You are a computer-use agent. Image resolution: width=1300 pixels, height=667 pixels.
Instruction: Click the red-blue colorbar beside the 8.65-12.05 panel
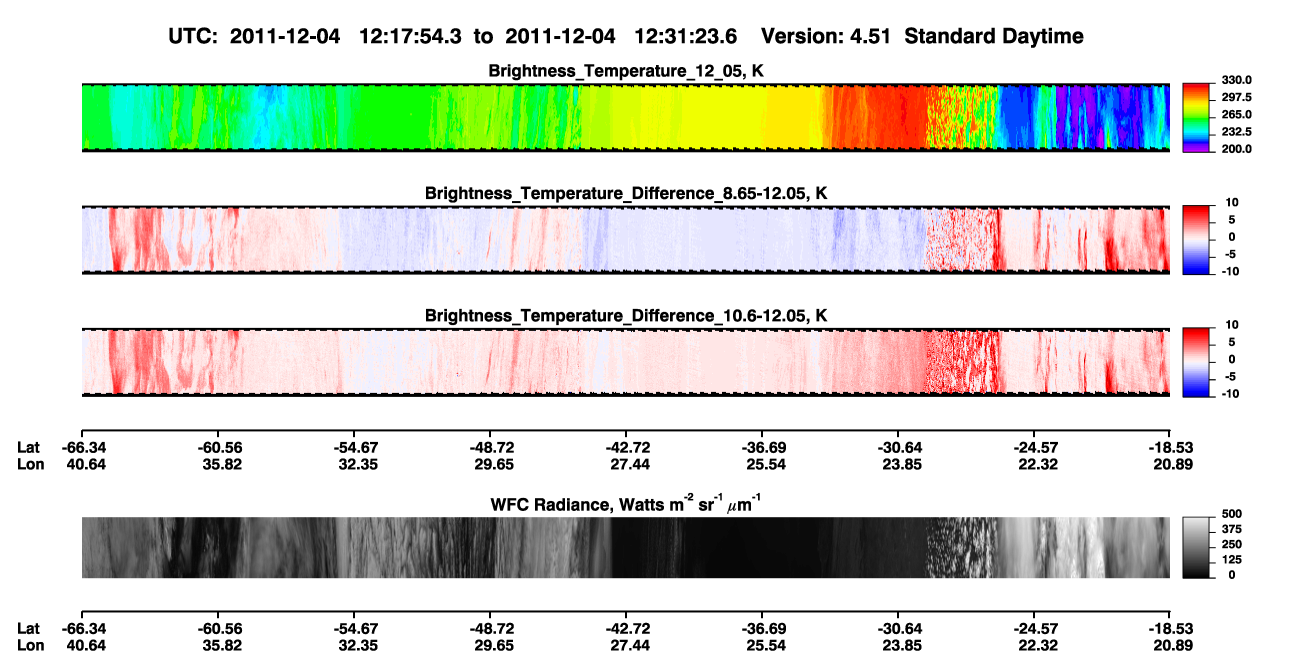(1196, 240)
